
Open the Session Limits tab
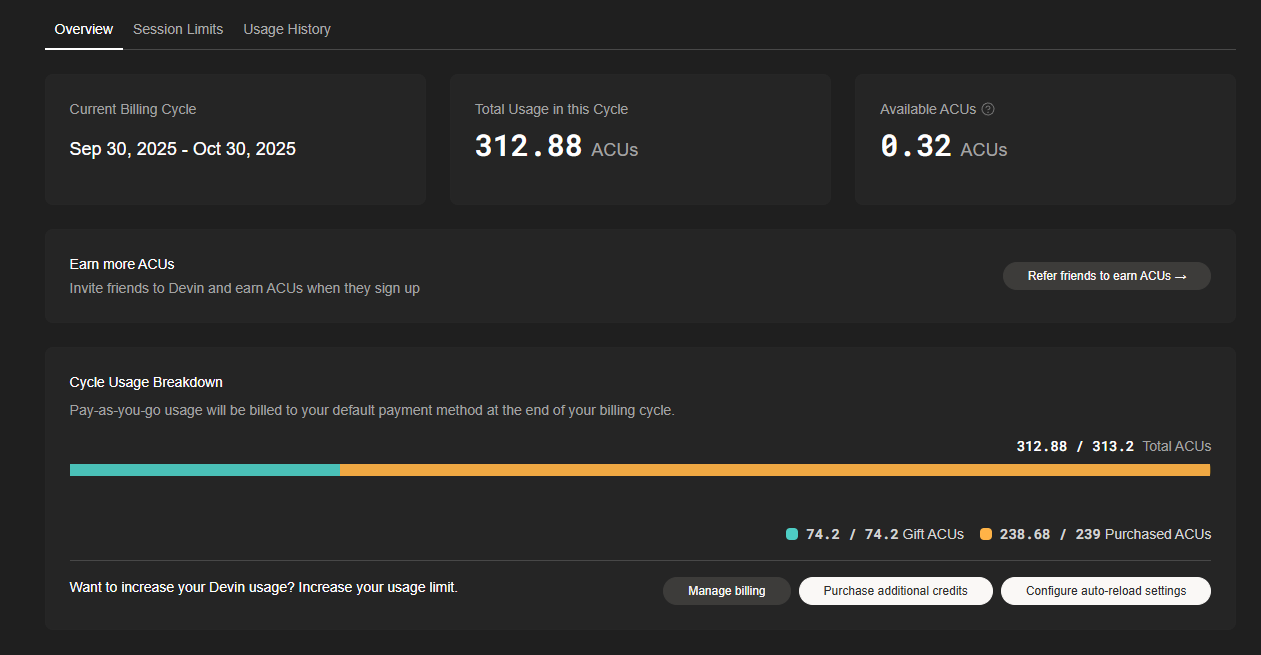coord(178,29)
